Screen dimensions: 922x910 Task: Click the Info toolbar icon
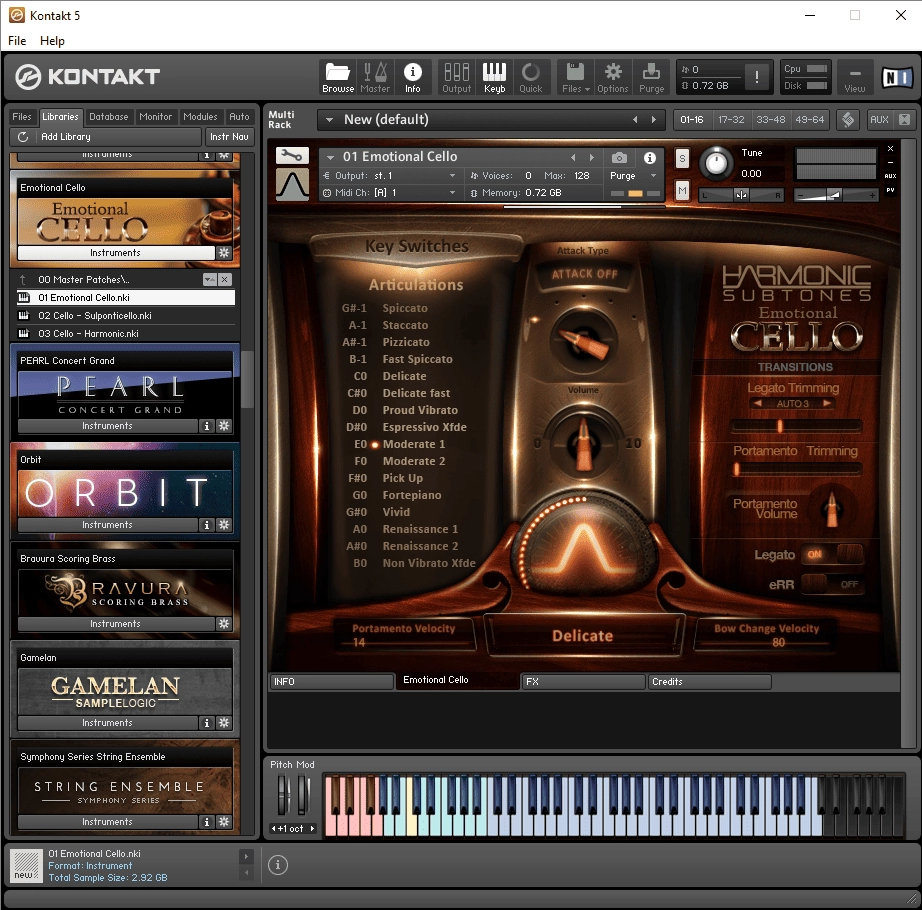point(412,78)
